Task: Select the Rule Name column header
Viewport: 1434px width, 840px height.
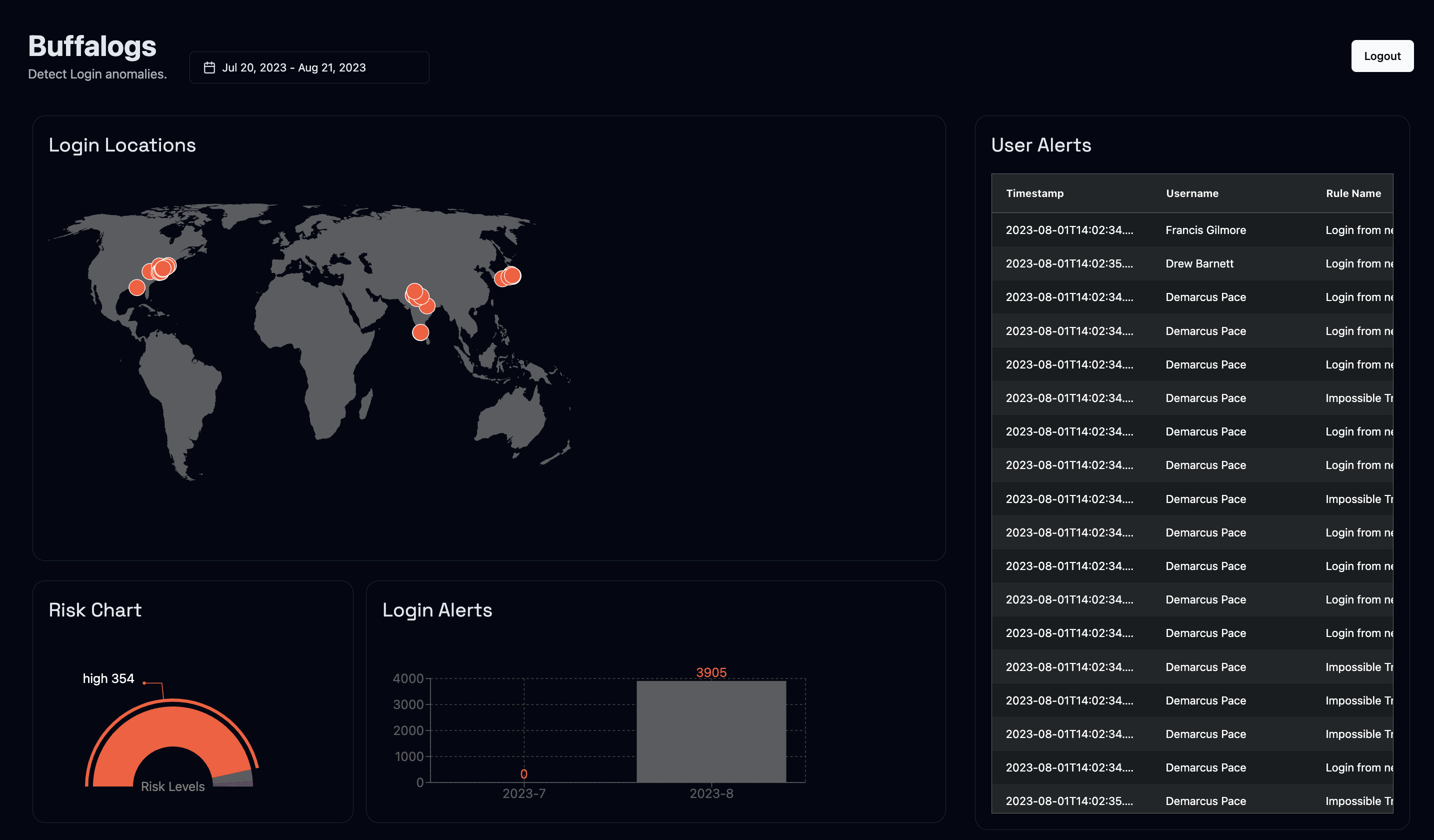Action: [1352, 193]
